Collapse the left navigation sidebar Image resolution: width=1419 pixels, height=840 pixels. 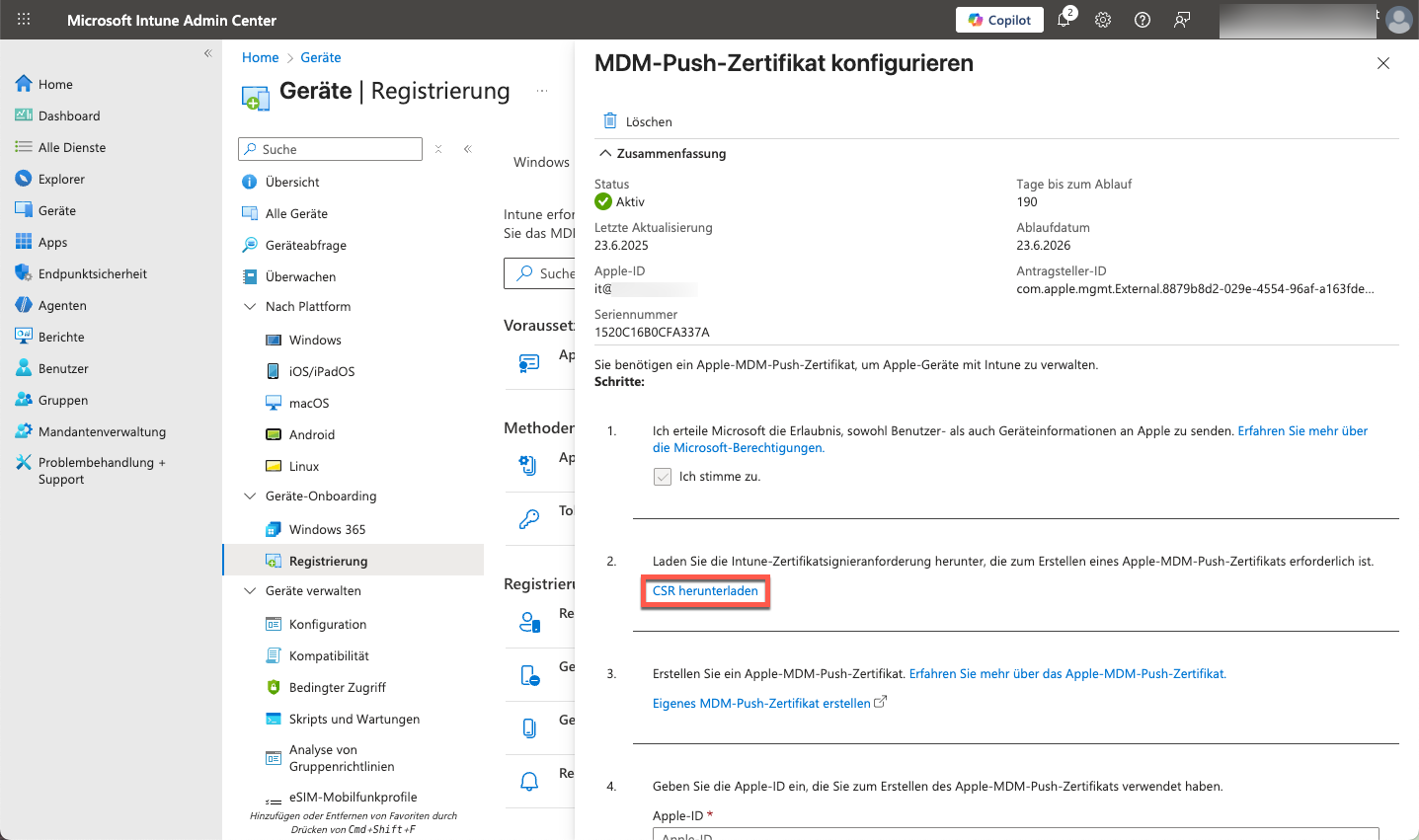207,53
